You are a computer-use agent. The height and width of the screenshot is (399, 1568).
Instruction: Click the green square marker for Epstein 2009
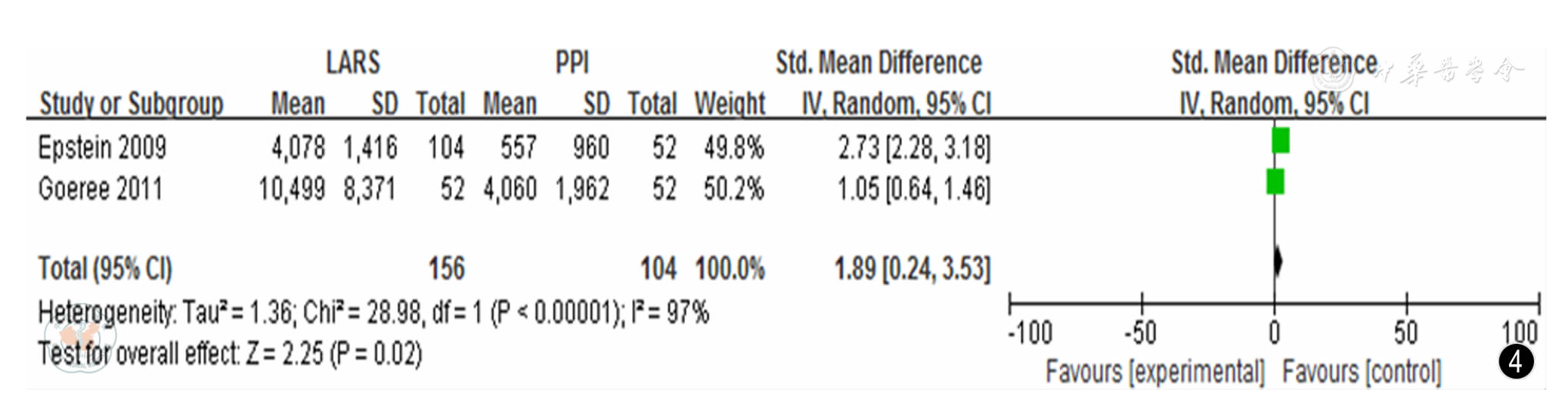coord(1280,141)
